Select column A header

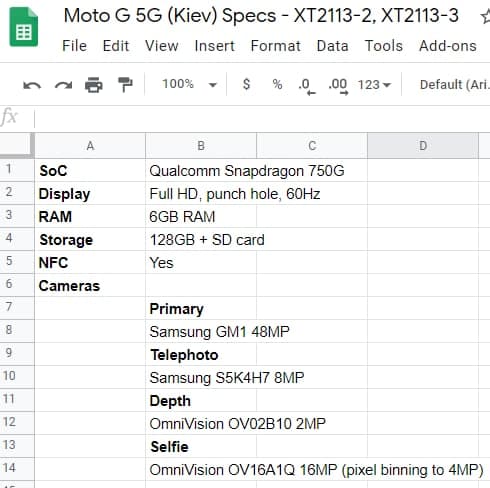tap(90, 146)
